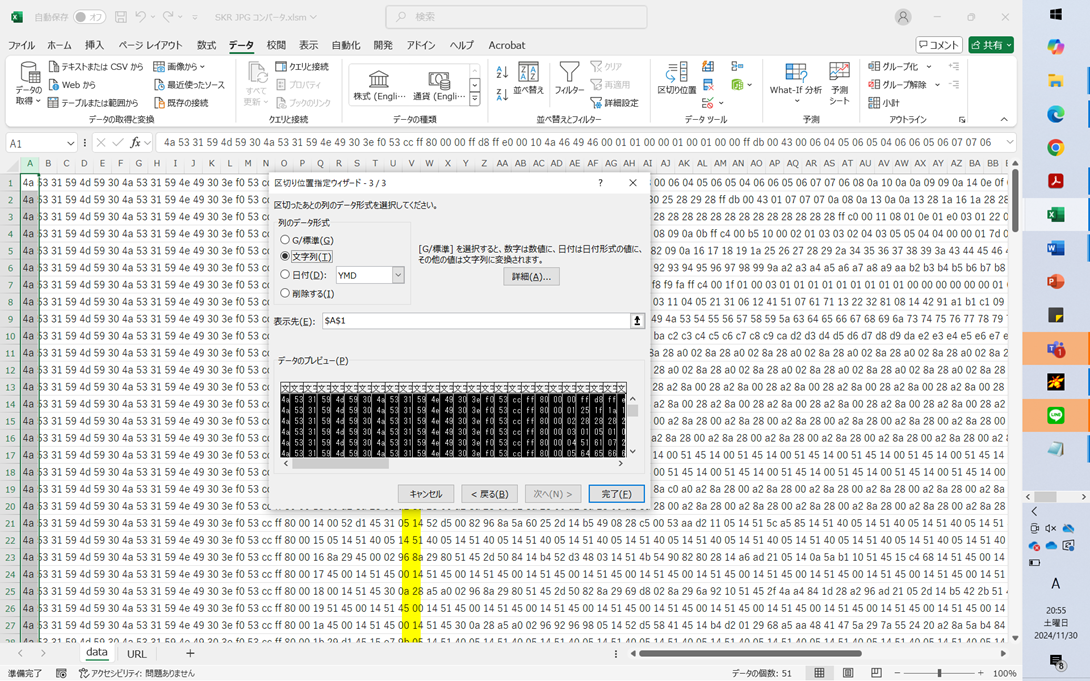Click the range collapse button beside 表示先
This screenshot has height=681, width=1090.
tap(637, 320)
